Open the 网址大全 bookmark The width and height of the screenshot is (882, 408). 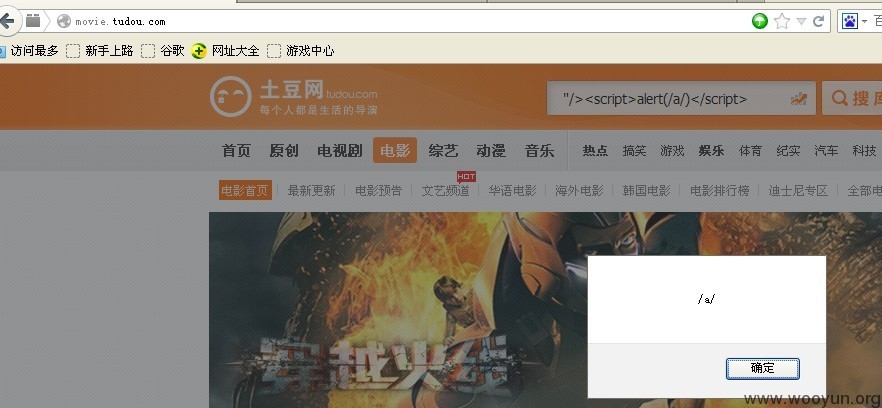pos(226,51)
